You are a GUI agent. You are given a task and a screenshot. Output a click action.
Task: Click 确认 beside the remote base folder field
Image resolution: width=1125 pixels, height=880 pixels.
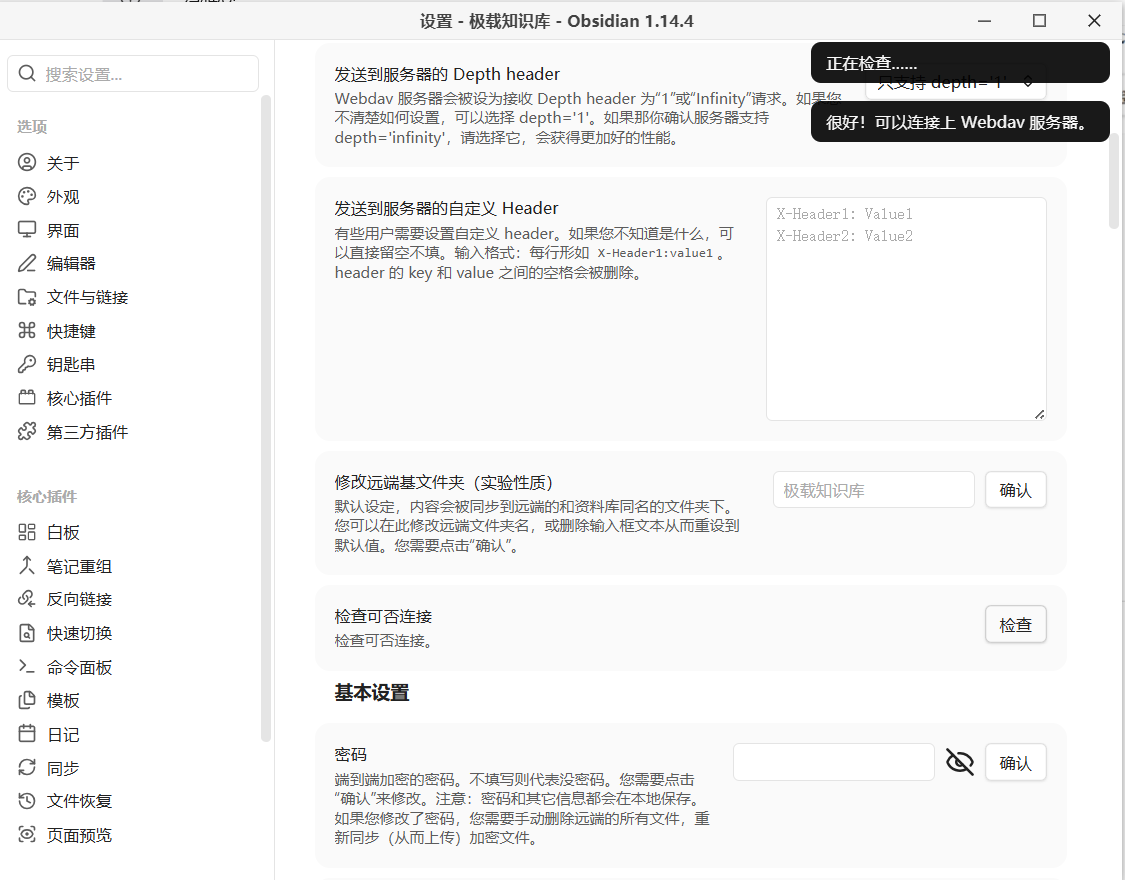coord(1015,490)
